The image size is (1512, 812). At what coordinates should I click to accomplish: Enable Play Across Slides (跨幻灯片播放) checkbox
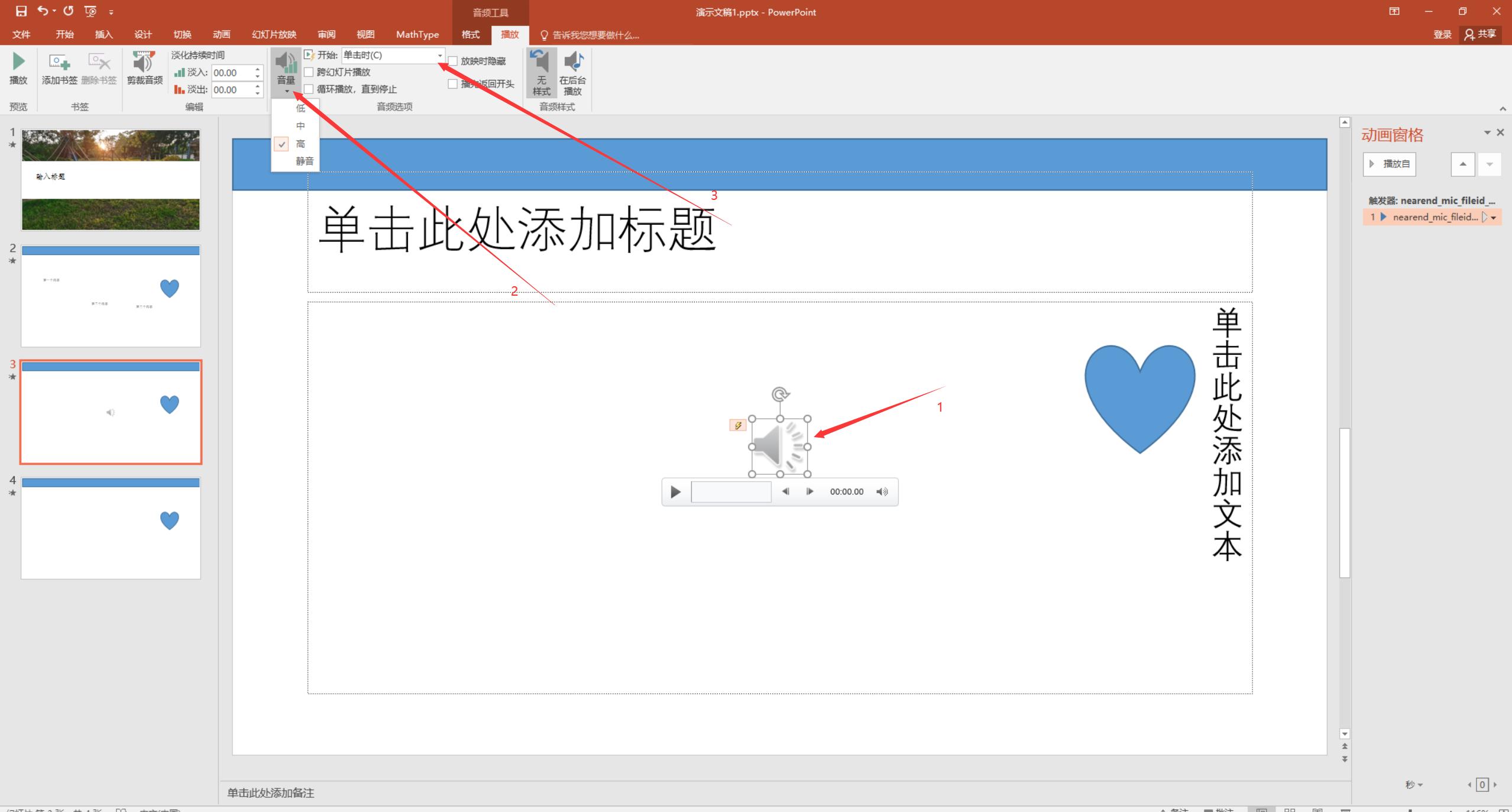point(309,72)
